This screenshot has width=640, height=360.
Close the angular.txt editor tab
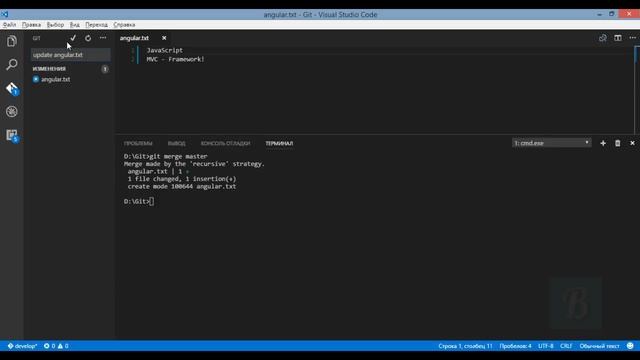[164, 38]
